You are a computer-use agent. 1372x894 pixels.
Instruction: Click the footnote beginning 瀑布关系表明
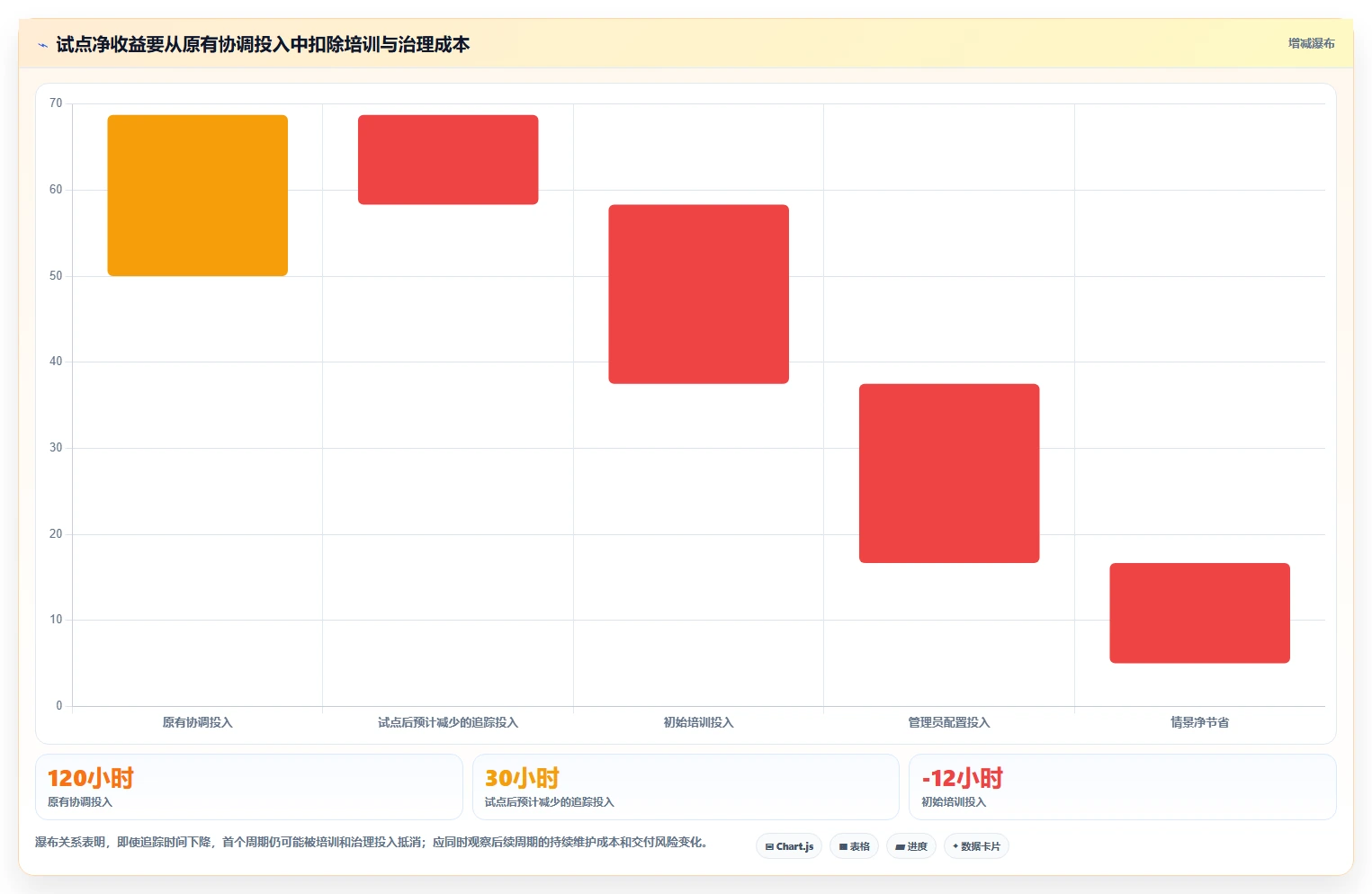[x=372, y=842]
